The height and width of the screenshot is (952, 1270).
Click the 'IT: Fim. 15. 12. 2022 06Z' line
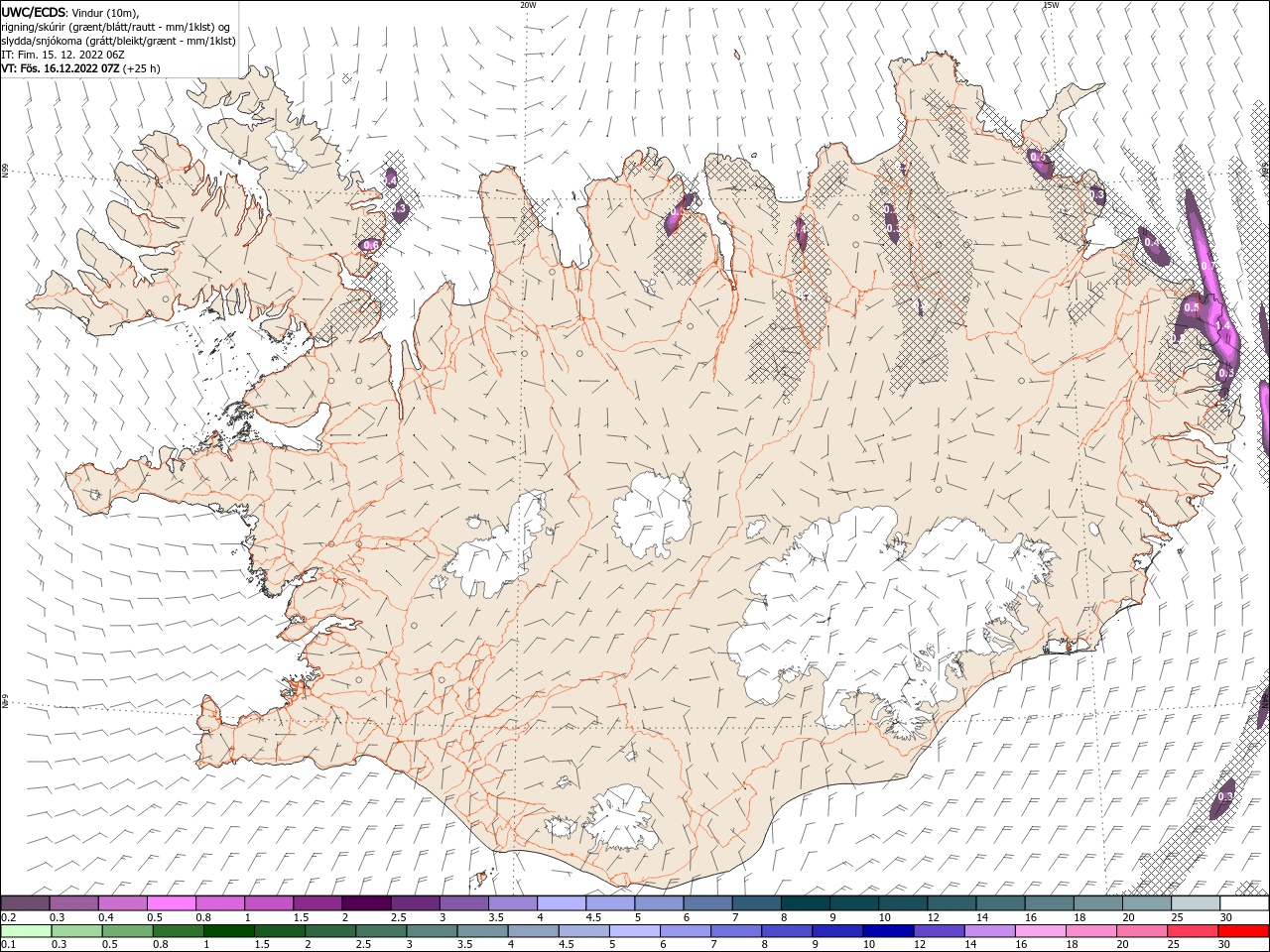[x=63, y=55]
